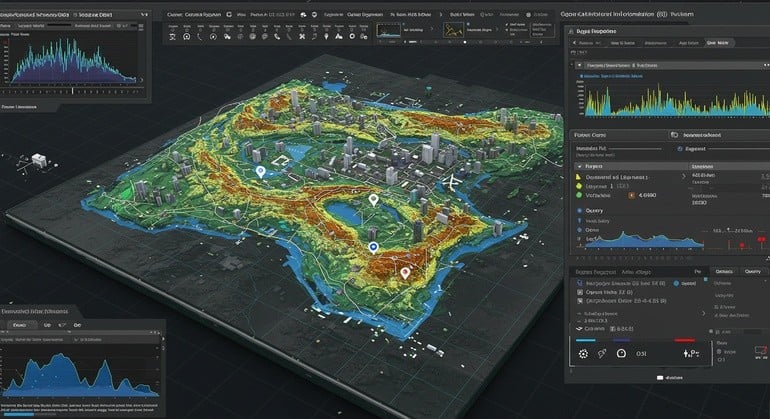This screenshot has height=419, width=770.
Task: Toggle the yellow layer marker in the right panel list
Action: (x=577, y=175)
